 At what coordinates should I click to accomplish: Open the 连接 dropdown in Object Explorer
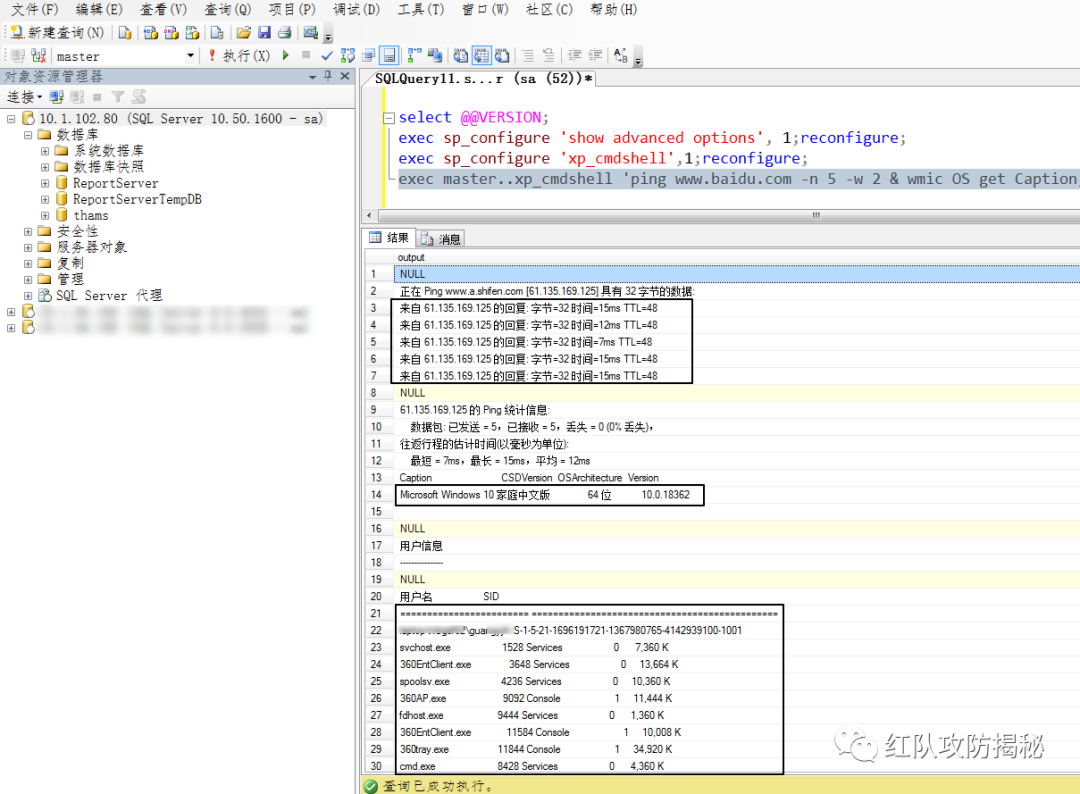click(x=24, y=97)
